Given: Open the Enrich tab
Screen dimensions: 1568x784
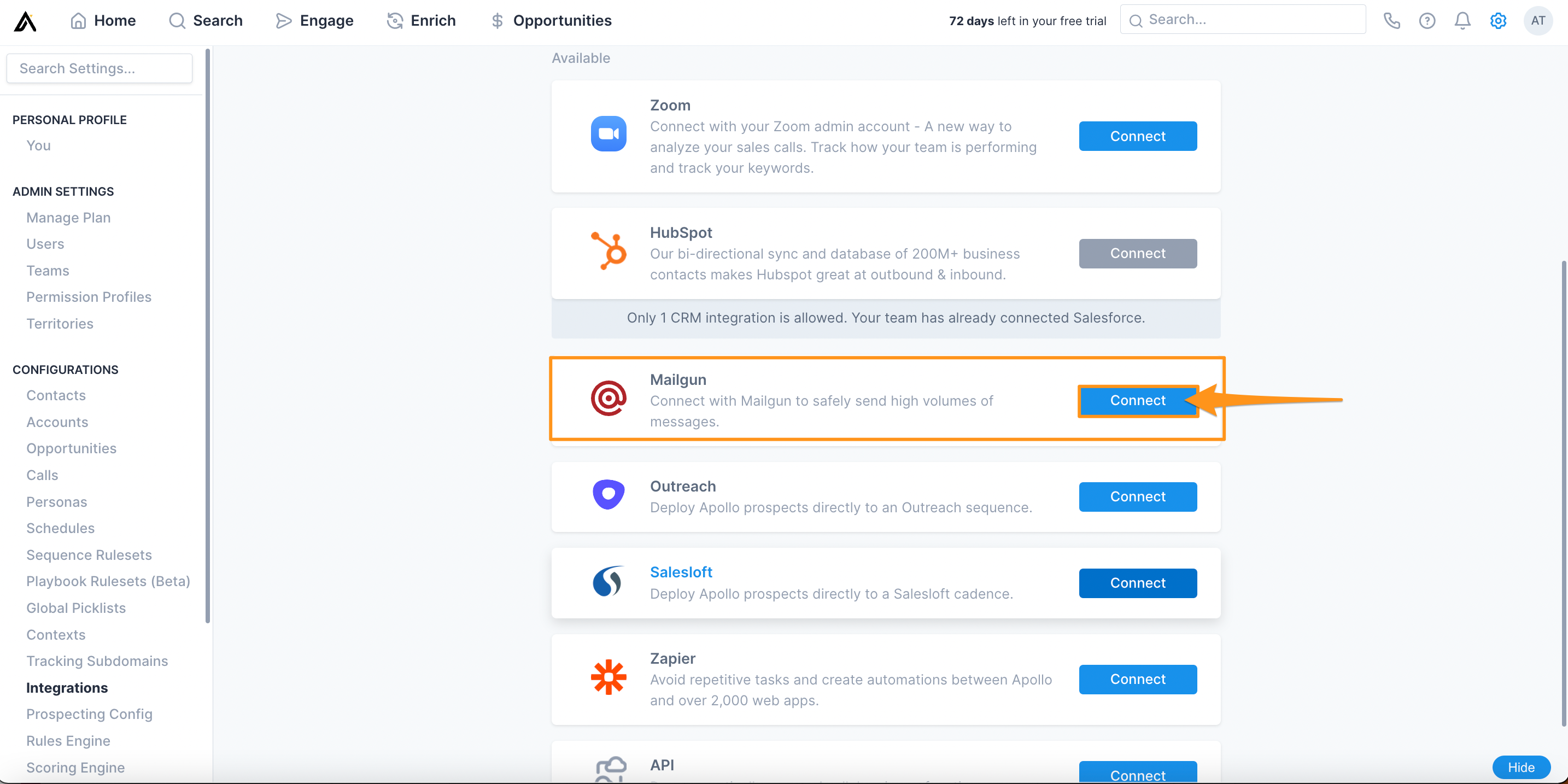Looking at the screenshot, I should tap(421, 21).
